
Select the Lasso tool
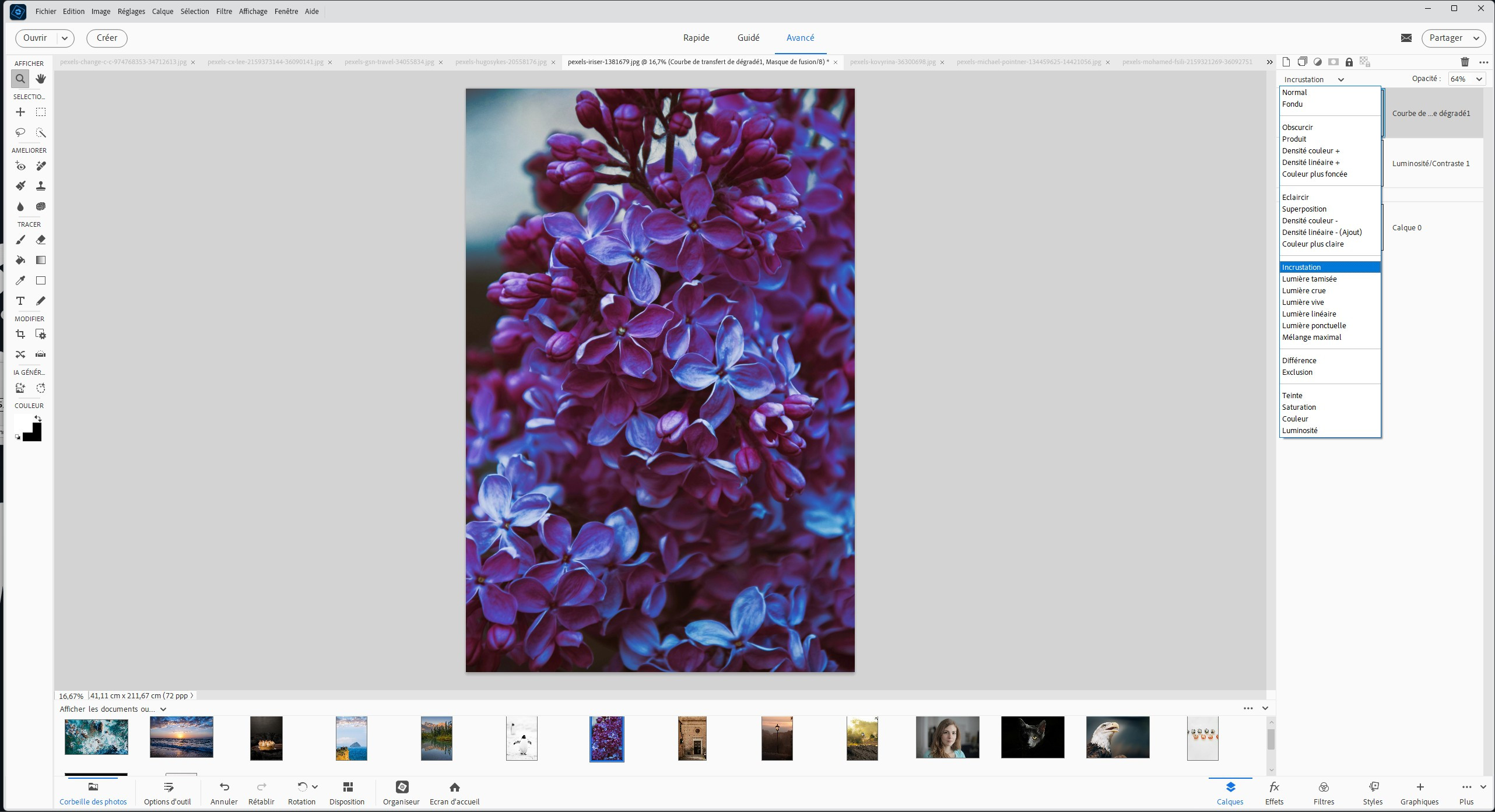click(x=20, y=133)
